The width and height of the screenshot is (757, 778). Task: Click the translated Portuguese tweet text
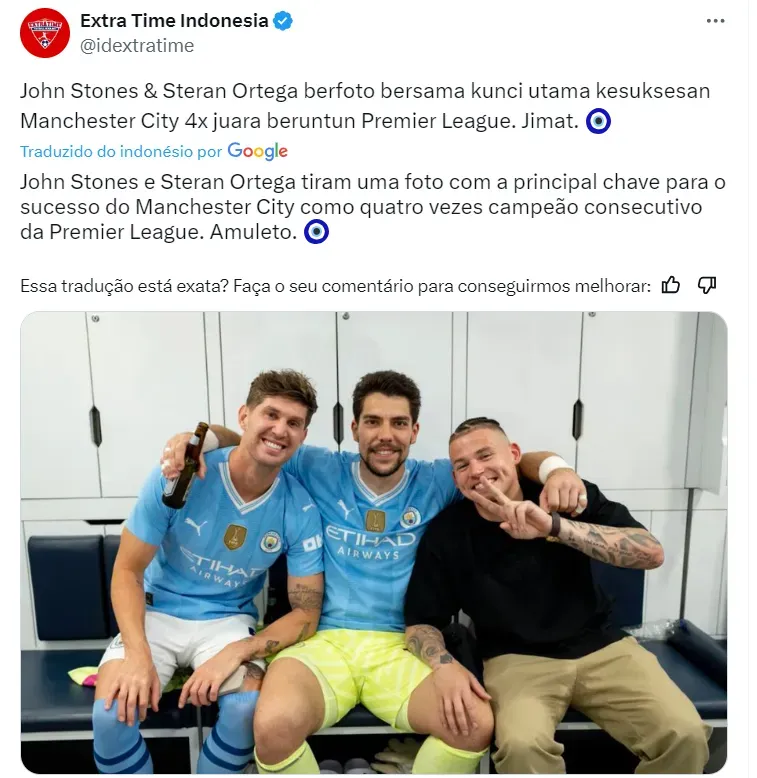(x=373, y=207)
